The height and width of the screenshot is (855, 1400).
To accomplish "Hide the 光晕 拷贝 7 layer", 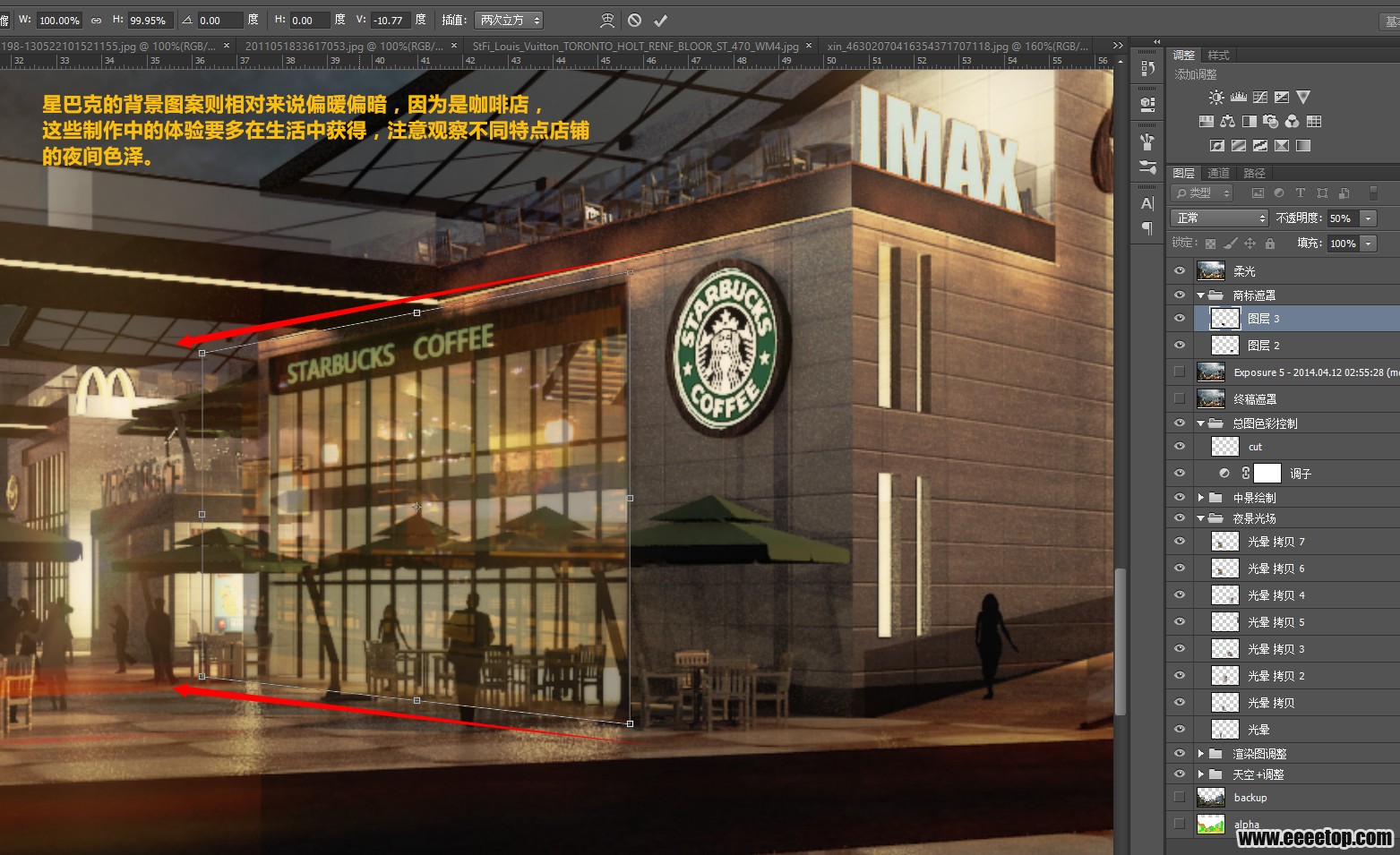I will (x=1179, y=541).
